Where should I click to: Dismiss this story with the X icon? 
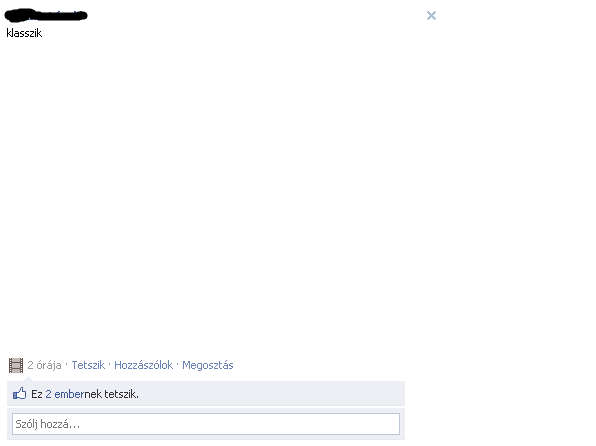point(431,16)
